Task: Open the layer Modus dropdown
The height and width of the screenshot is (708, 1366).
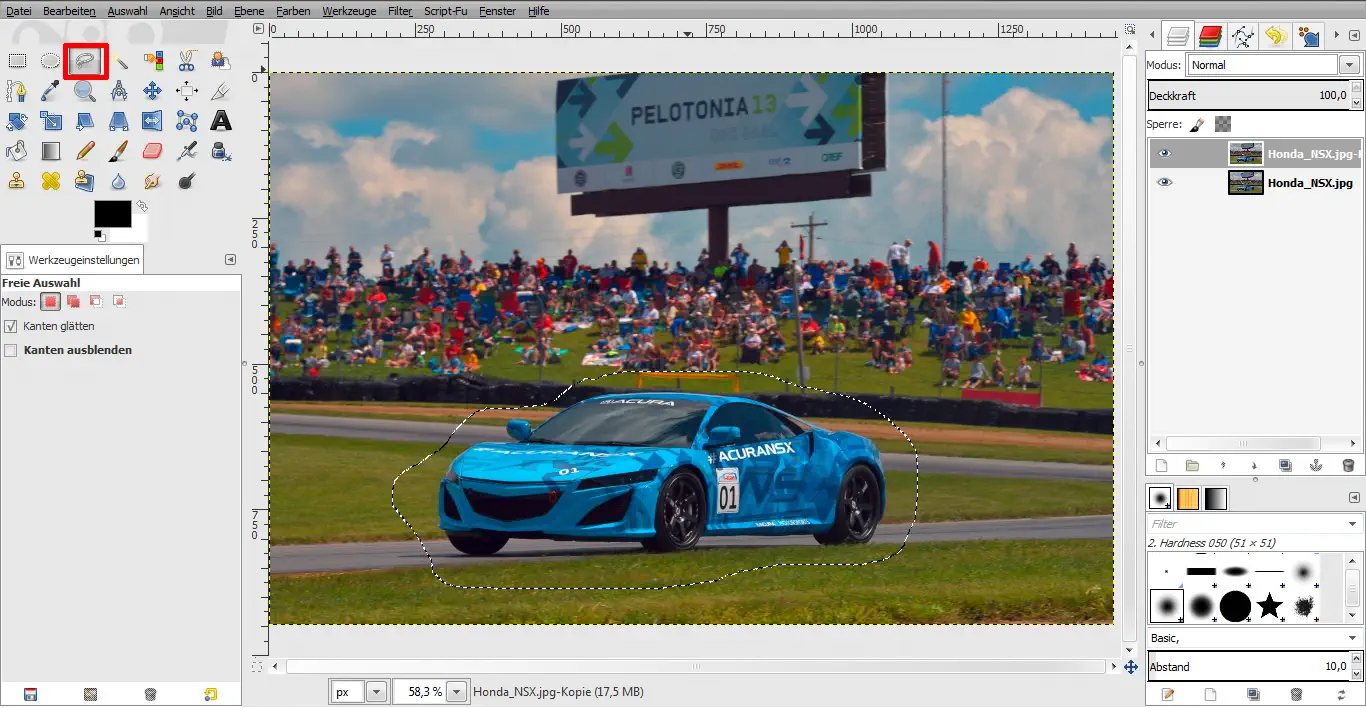Action: coord(1349,65)
